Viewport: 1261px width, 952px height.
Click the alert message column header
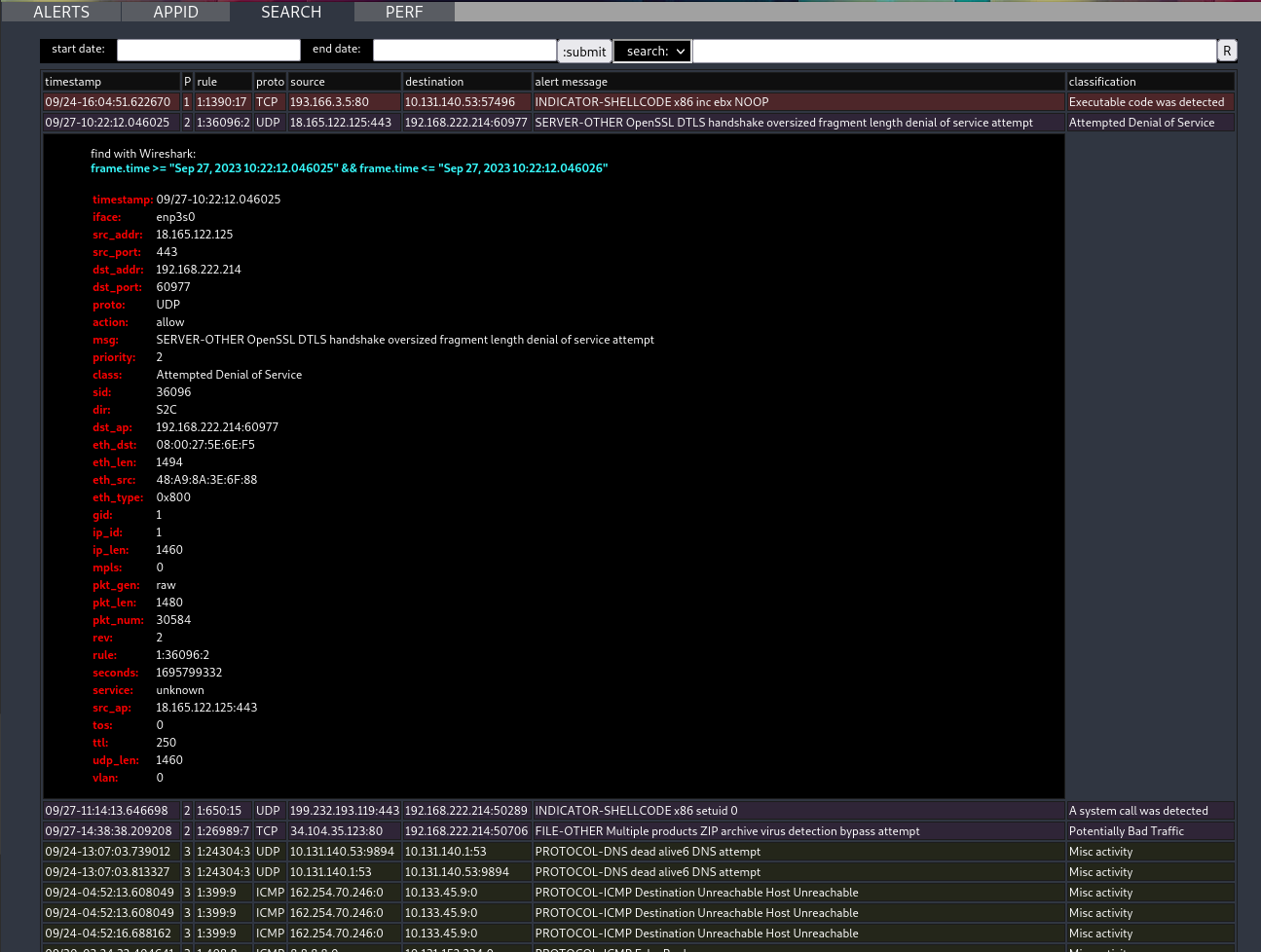click(798, 82)
